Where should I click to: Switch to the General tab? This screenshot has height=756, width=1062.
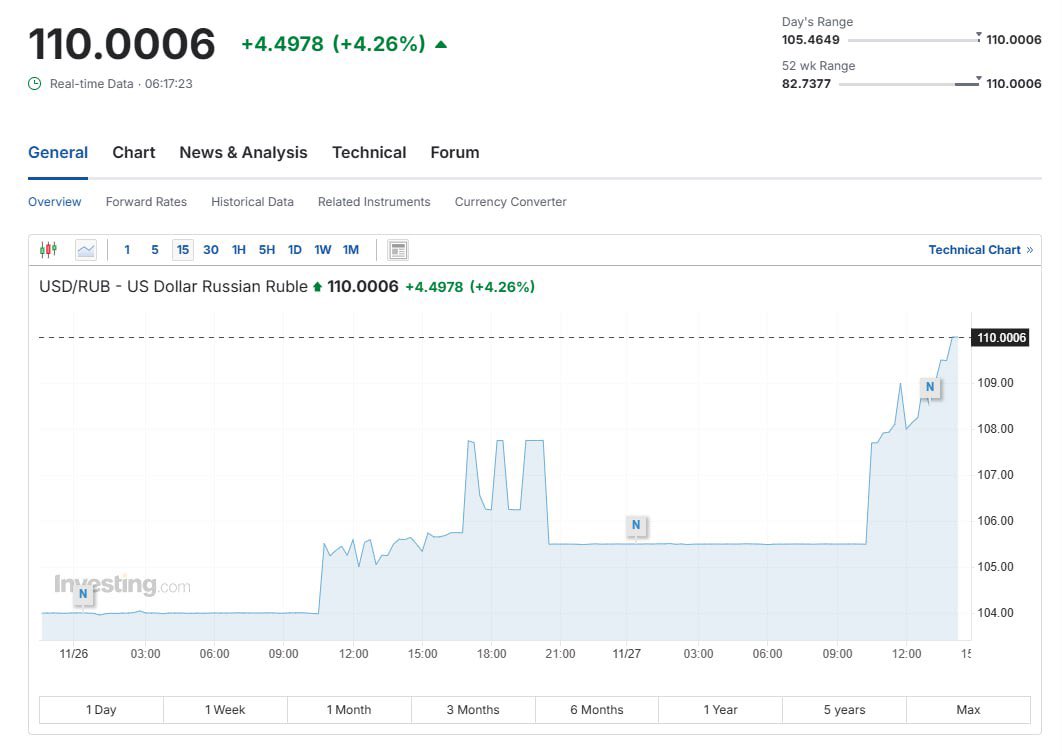(x=58, y=152)
